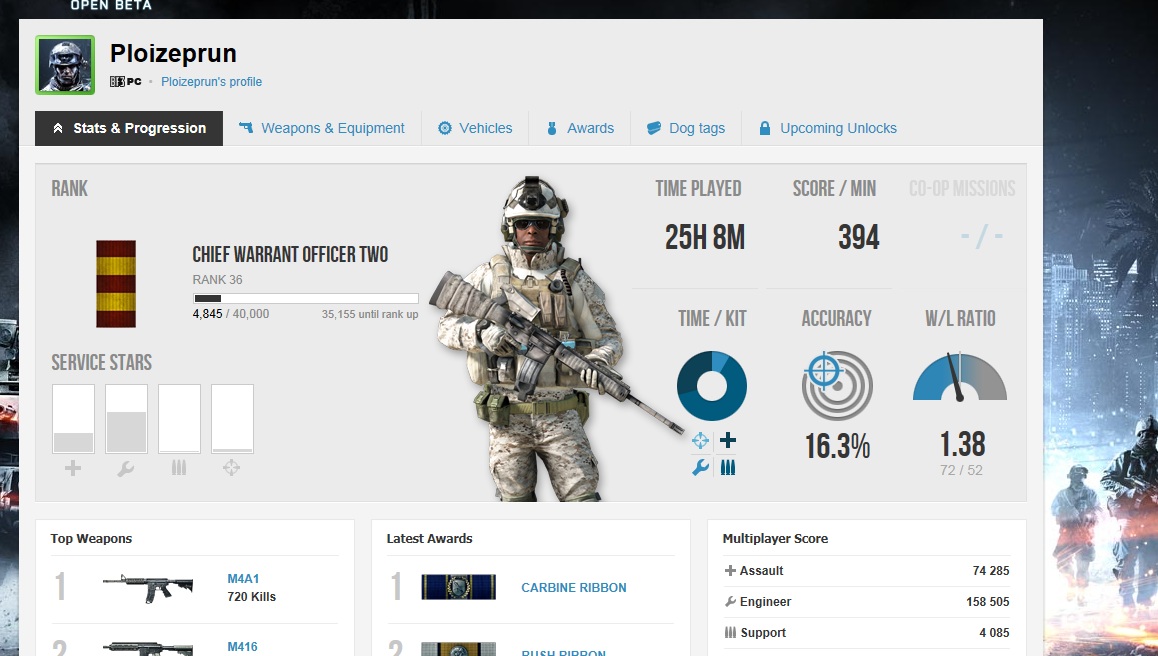The height and width of the screenshot is (656, 1158).
Task: Click the 16.3% accuracy value
Action: (837, 446)
